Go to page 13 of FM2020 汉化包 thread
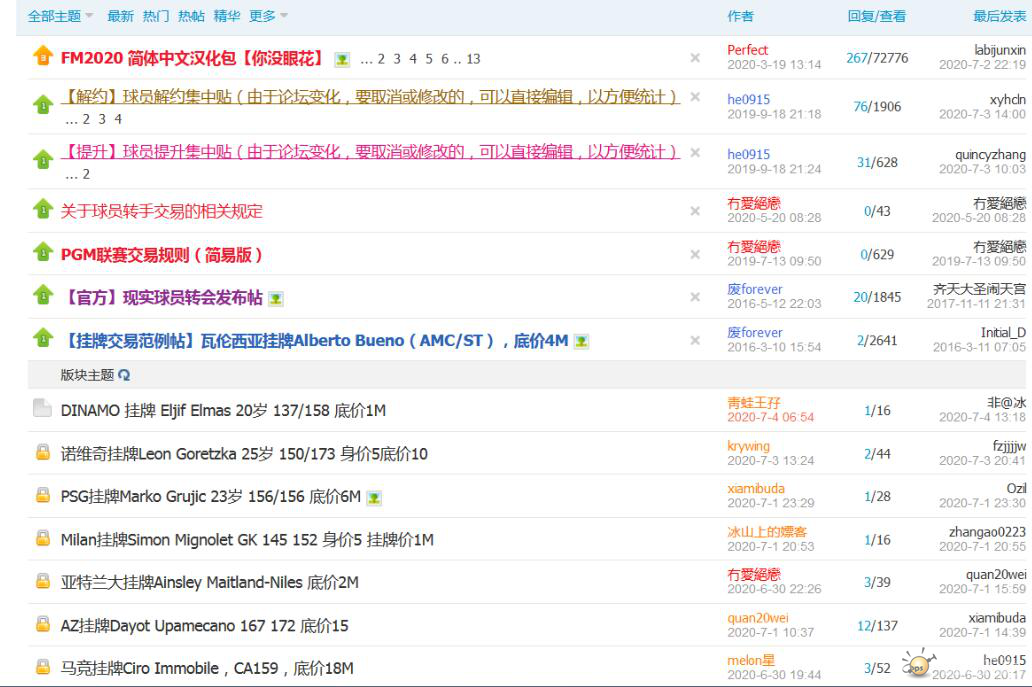The image size is (1032, 687). 473,59
